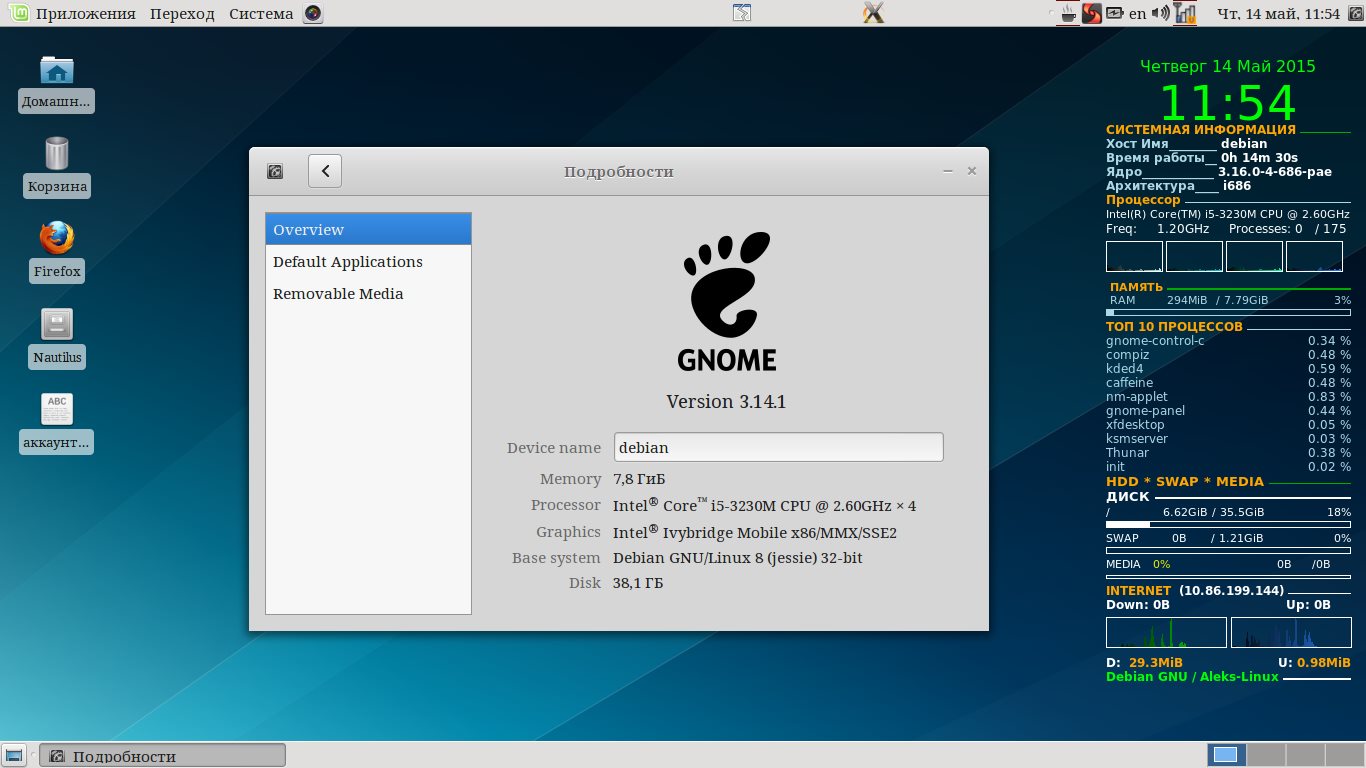Select Default Applications in the sidebar

coord(348,262)
